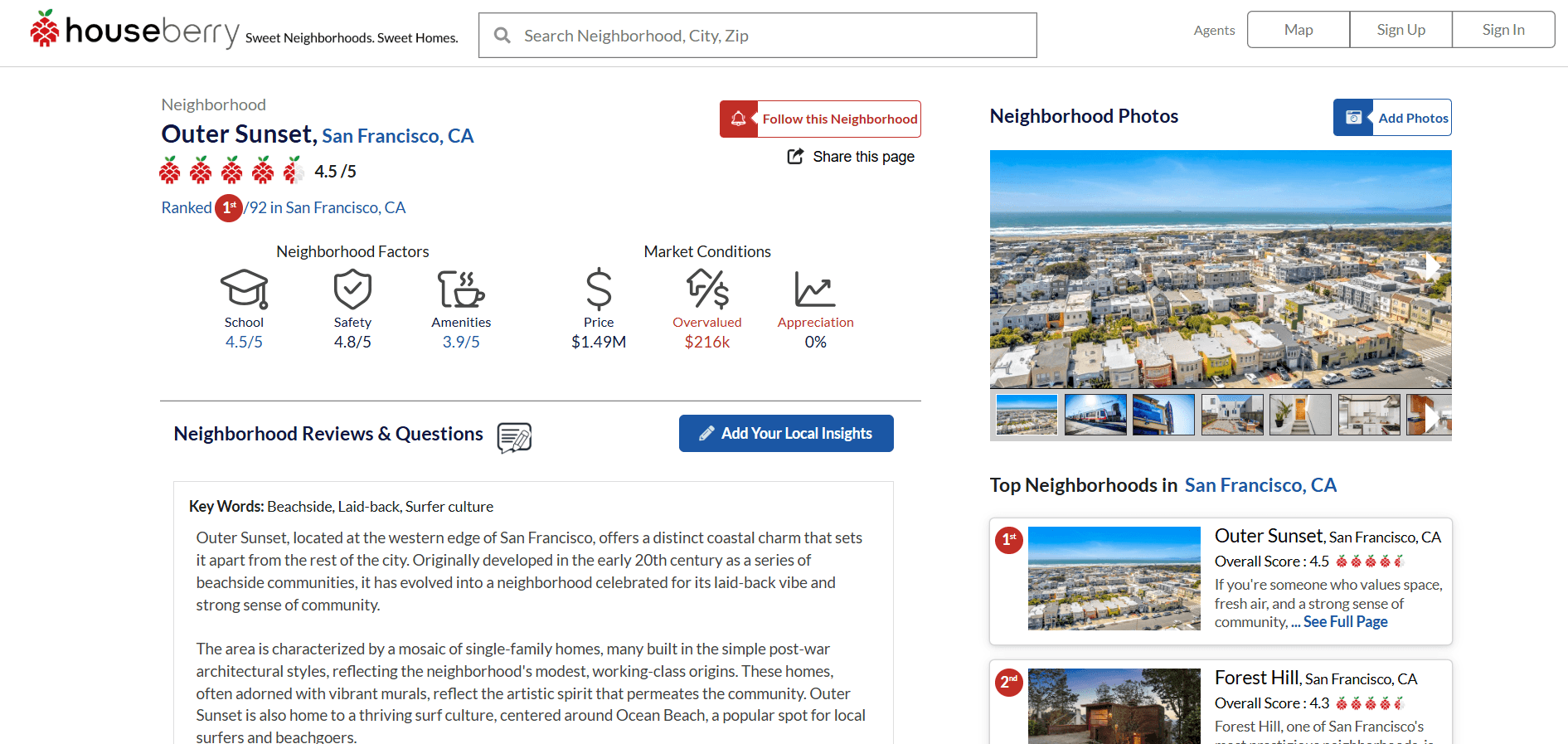Expand See Full Page for Outer Sunset
1568x744 pixels.
[x=1345, y=622]
